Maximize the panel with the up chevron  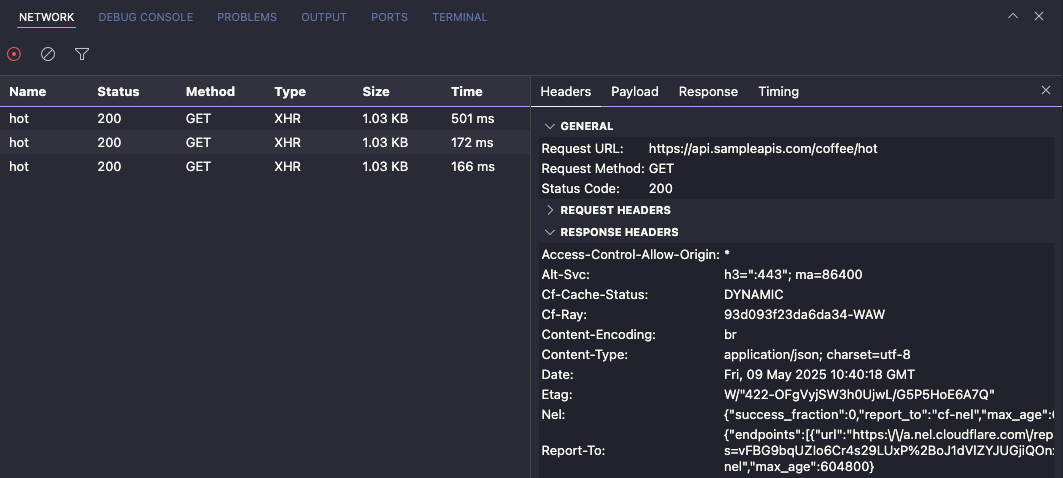coord(1013,17)
